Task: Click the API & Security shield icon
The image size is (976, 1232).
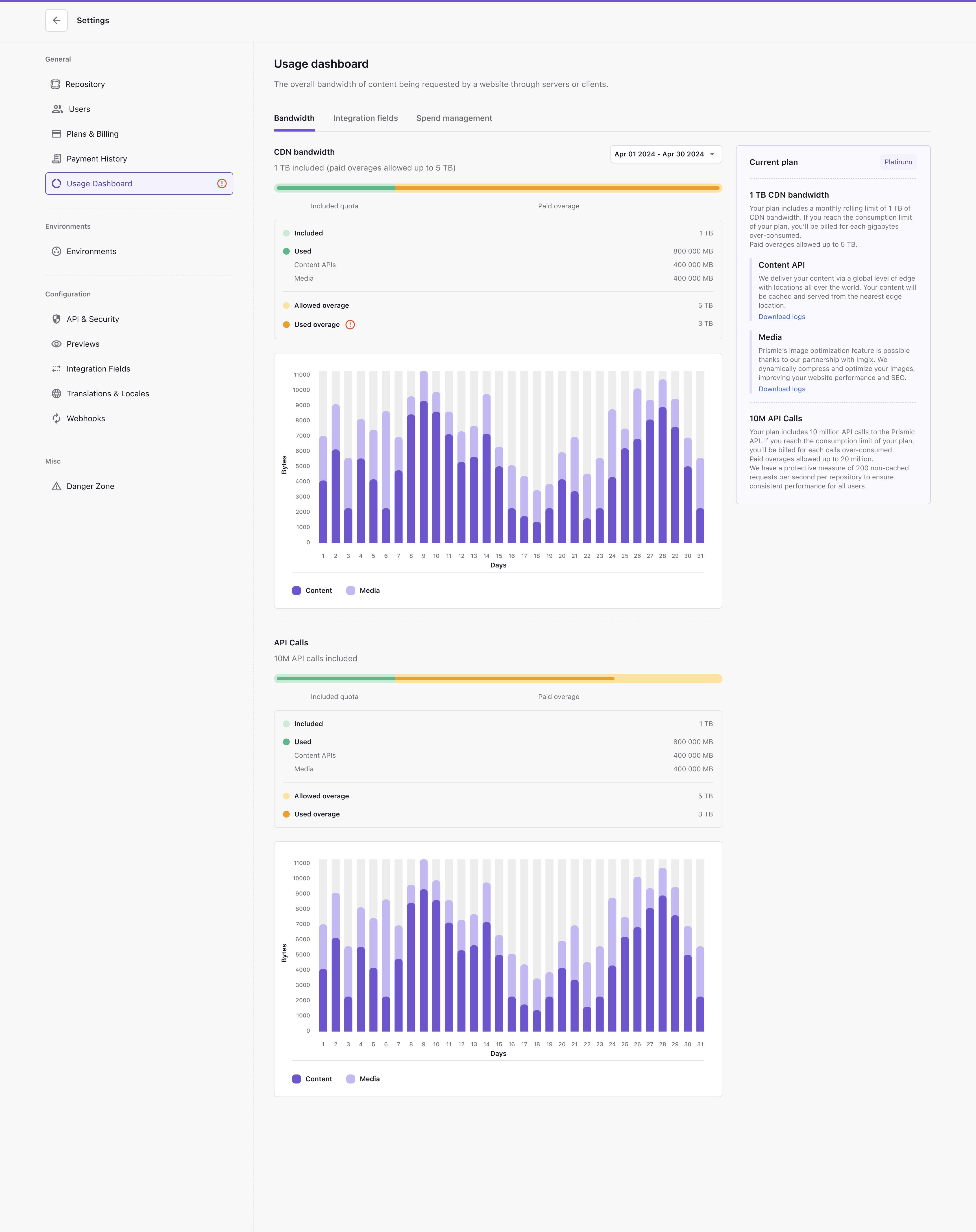Action: 56,319
